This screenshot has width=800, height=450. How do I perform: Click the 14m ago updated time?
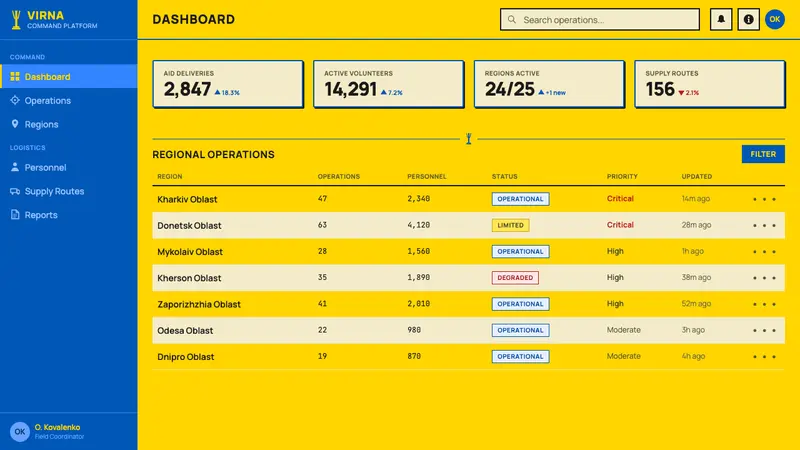[x=695, y=198]
